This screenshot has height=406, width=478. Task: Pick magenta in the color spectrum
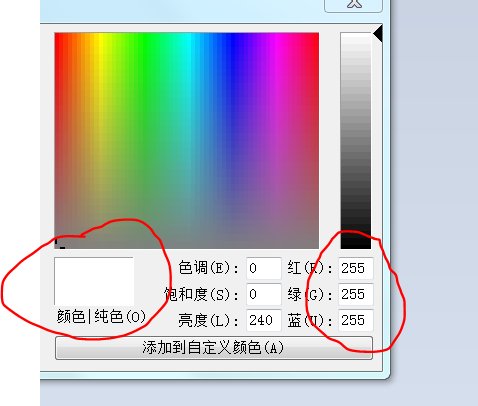tap(275, 37)
